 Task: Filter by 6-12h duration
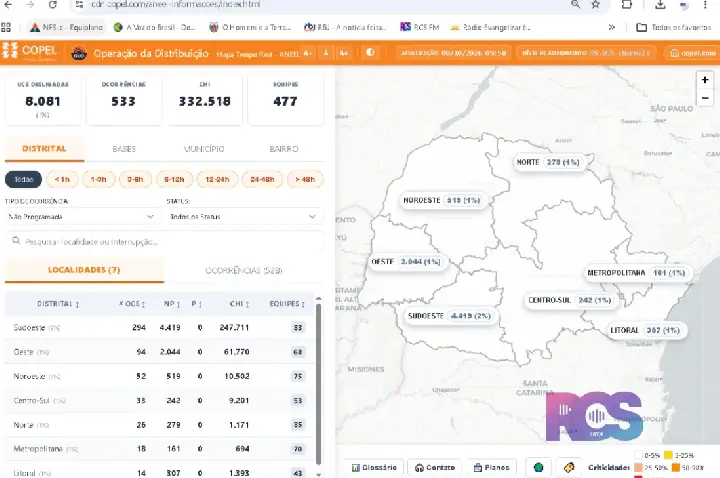tap(174, 179)
